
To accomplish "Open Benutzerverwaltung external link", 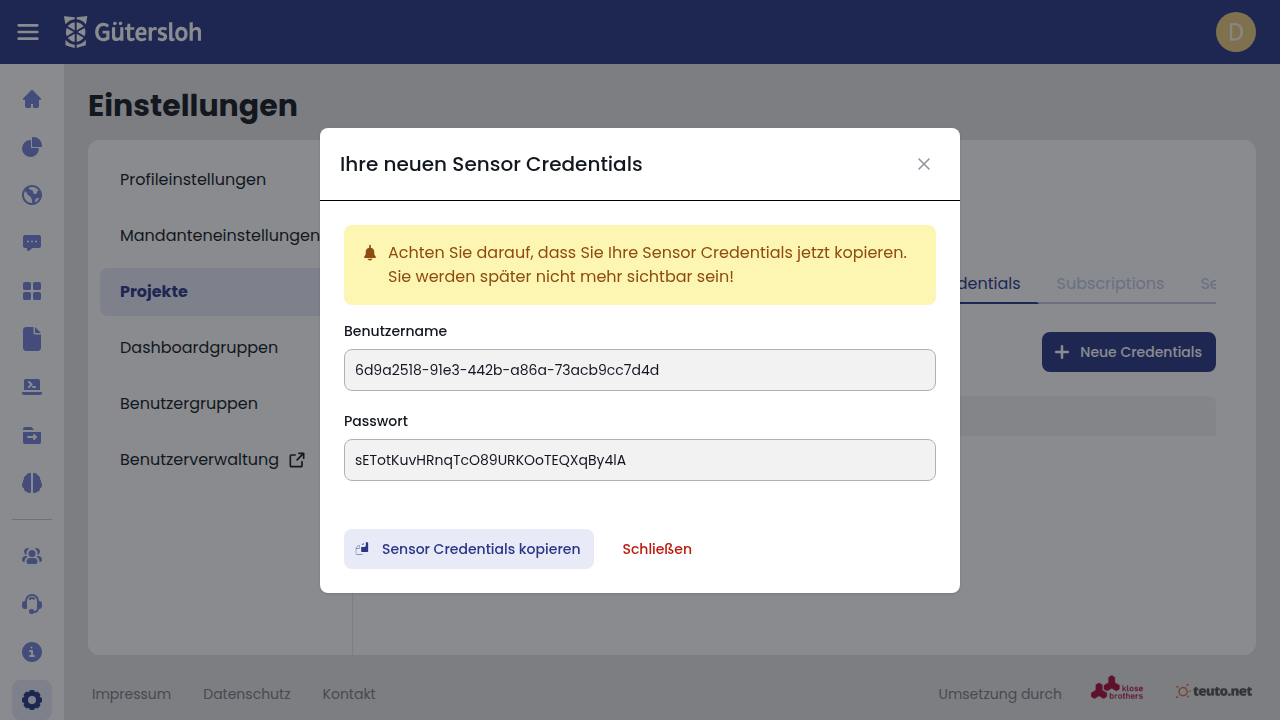I will coord(212,460).
